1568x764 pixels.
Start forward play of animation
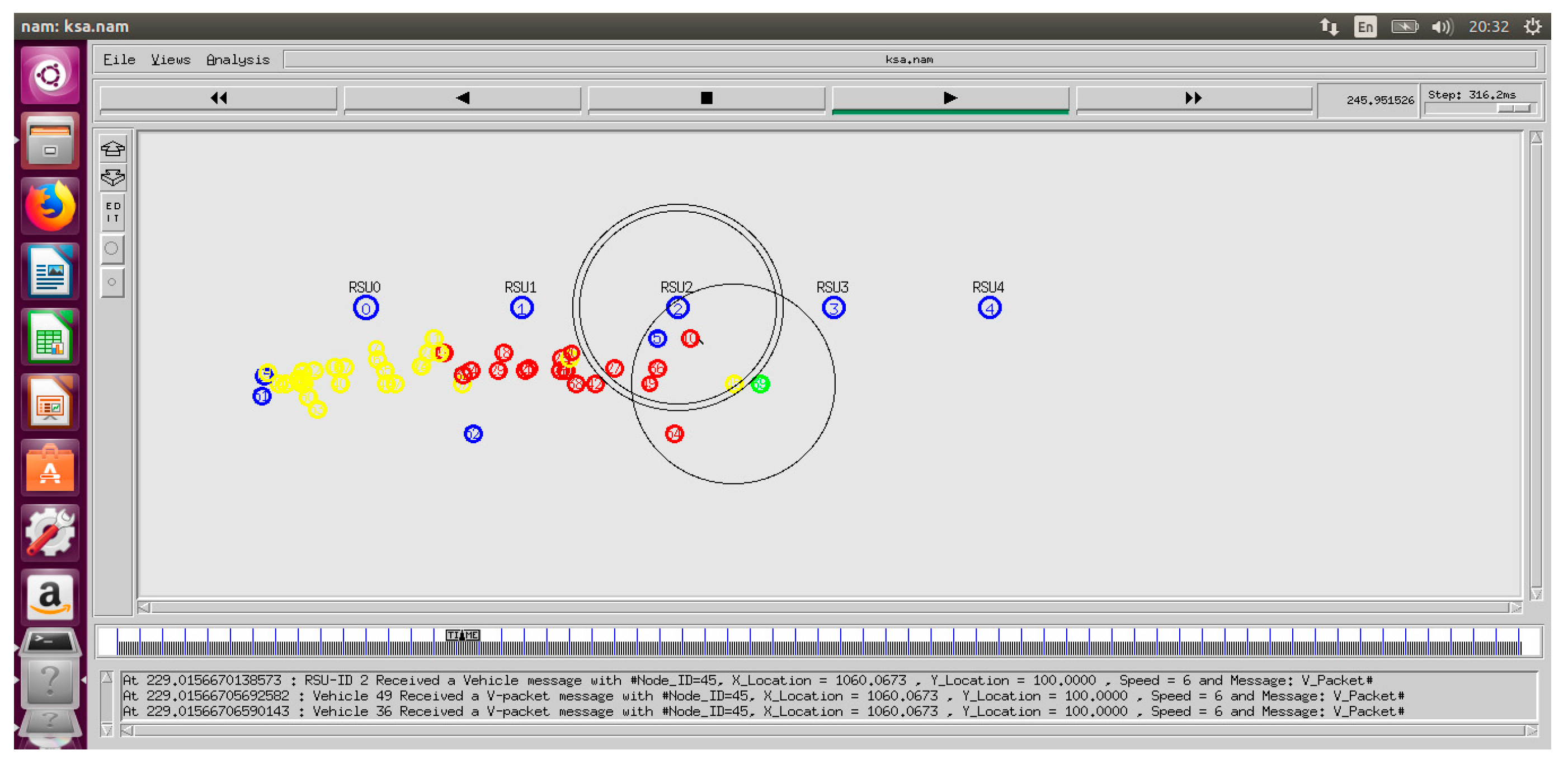[949, 98]
